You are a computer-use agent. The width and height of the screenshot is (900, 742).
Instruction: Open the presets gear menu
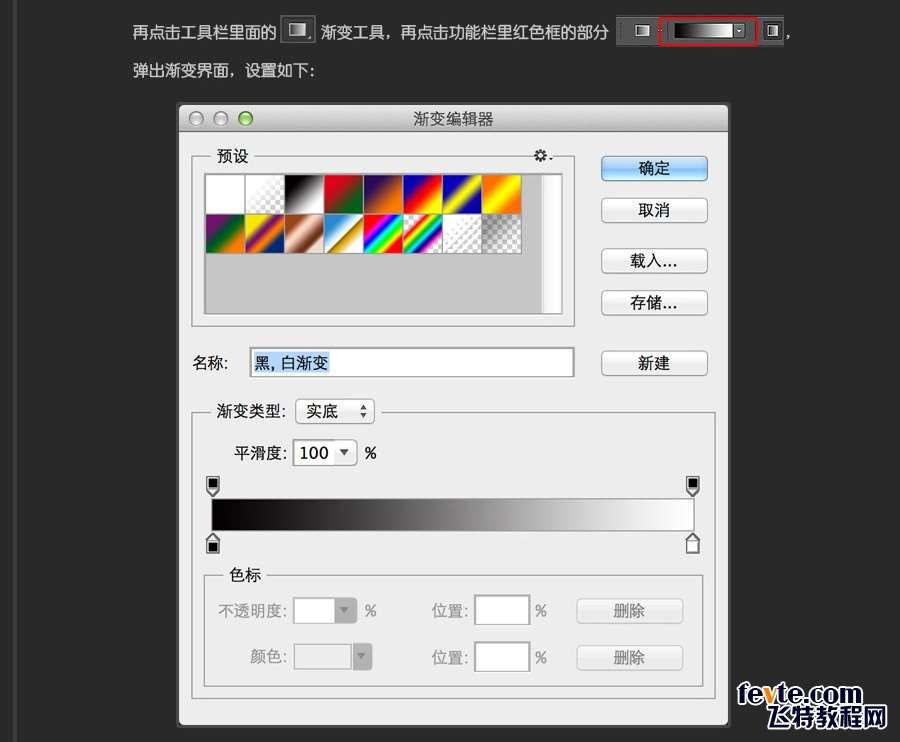[x=542, y=156]
